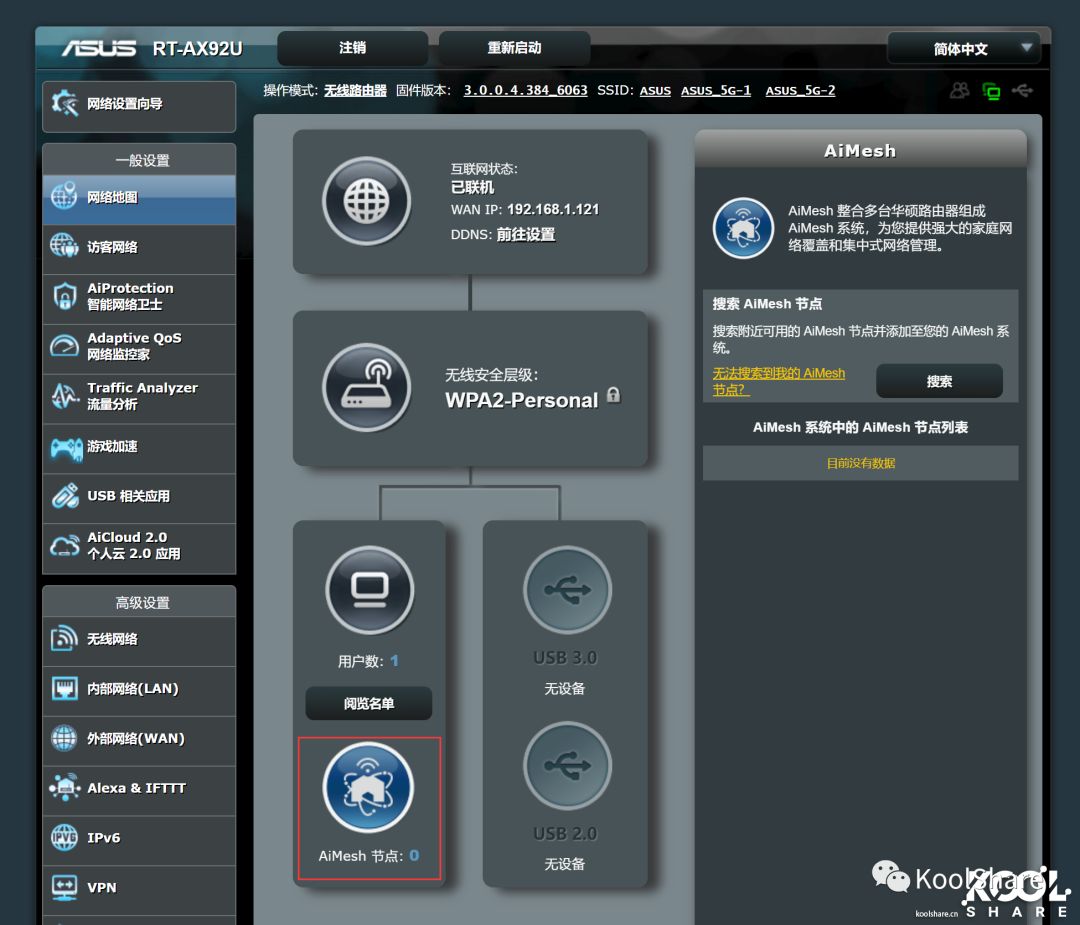Click the WPA2-Personal security level text
Screen dimensions: 1080x925
point(521,400)
